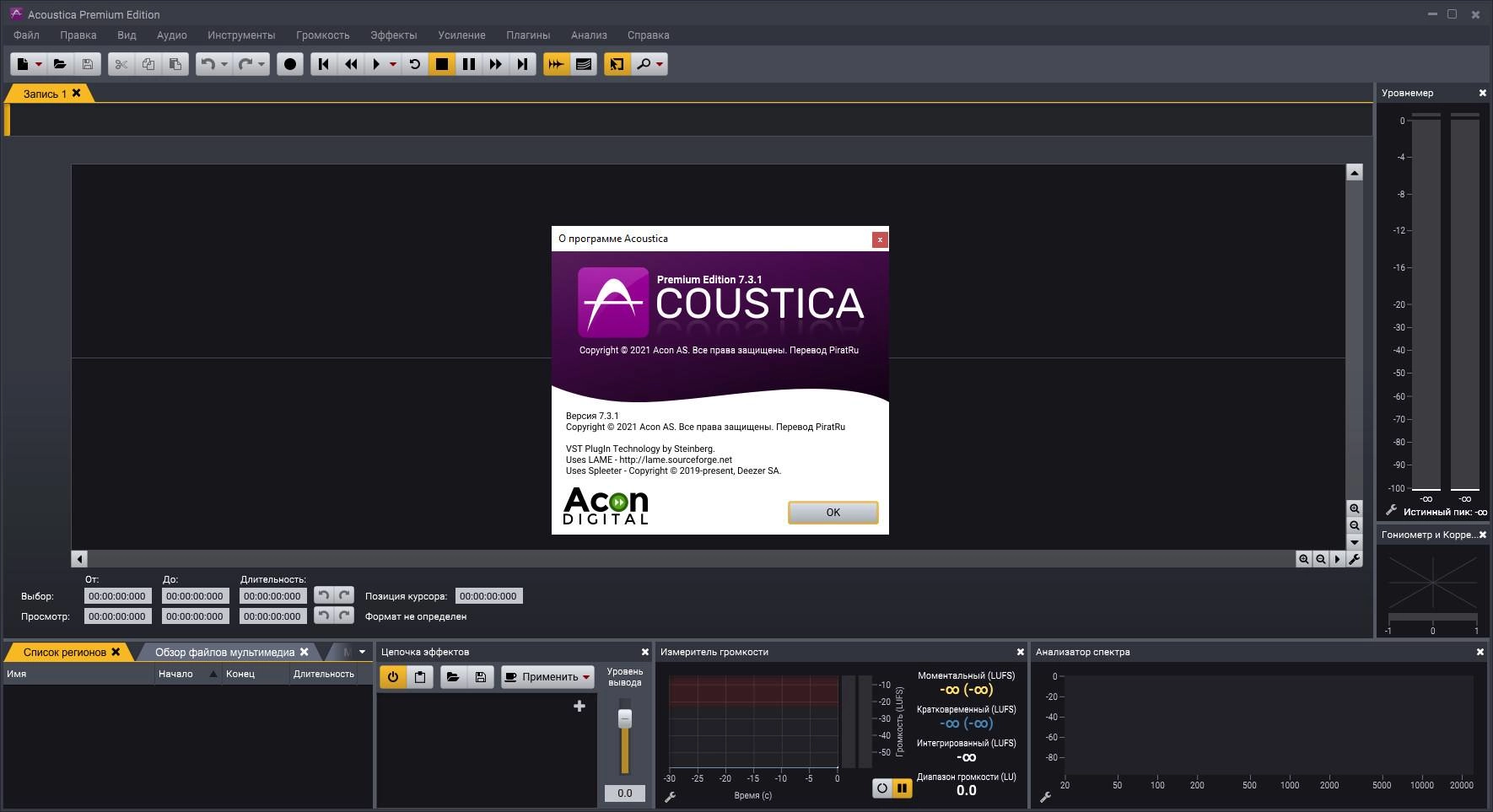This screenshot has height=812, width=1493.
Task: Click the Stop playback button
Action: (x=442, y=64)
